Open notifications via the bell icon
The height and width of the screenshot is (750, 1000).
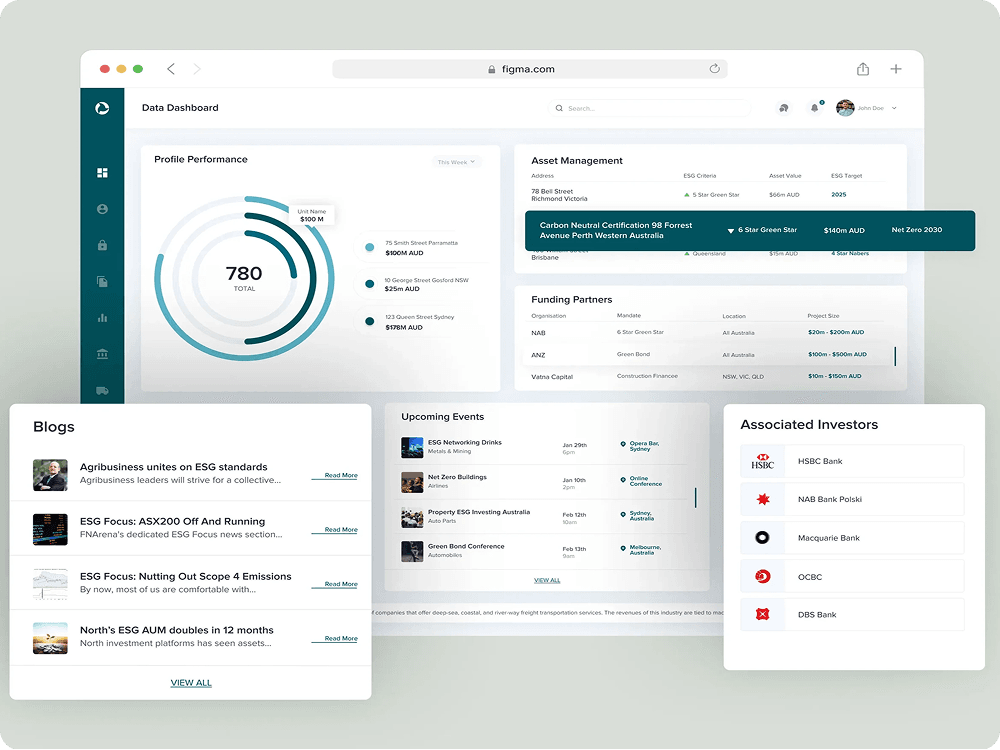coord(814,108)
